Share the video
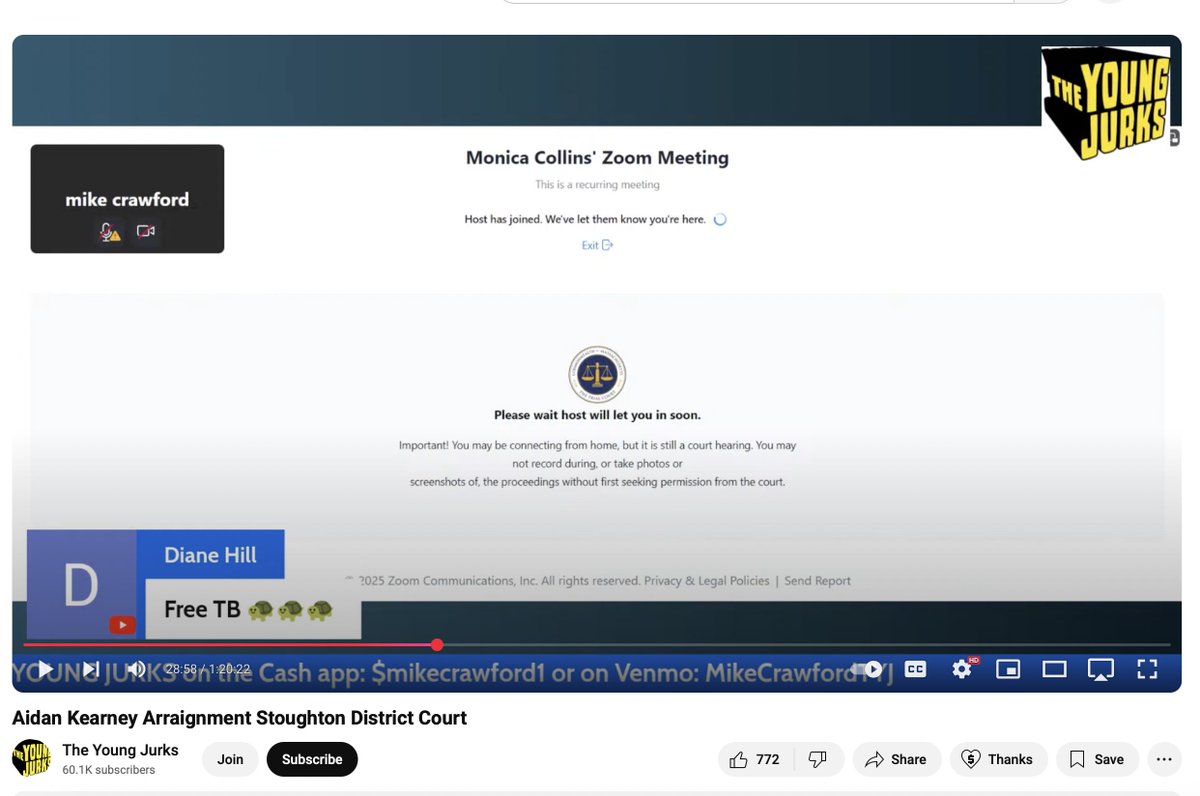This screenshot has width=1200, height=796. [896, 759]
